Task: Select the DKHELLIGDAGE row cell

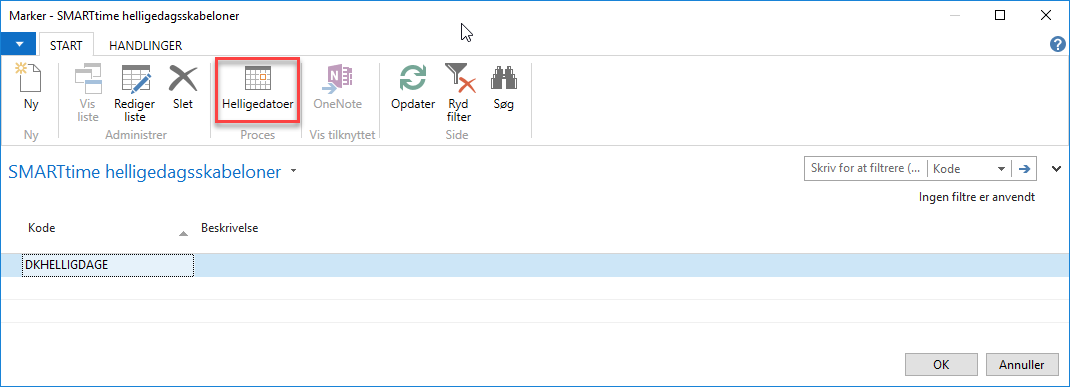Action: click(108, 266)
